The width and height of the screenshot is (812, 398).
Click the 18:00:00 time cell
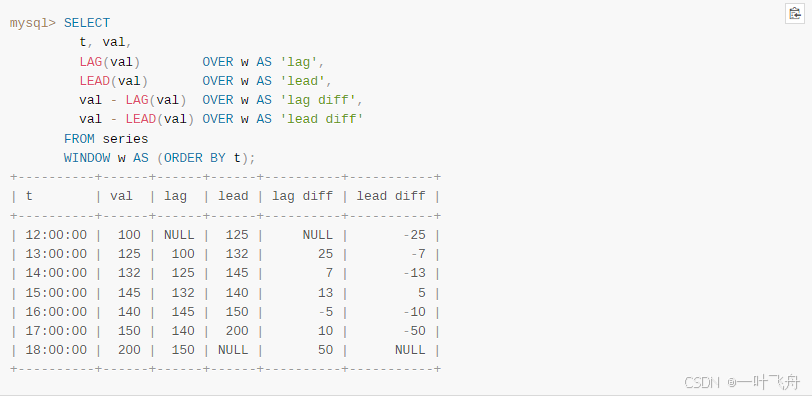pos(56,350)
